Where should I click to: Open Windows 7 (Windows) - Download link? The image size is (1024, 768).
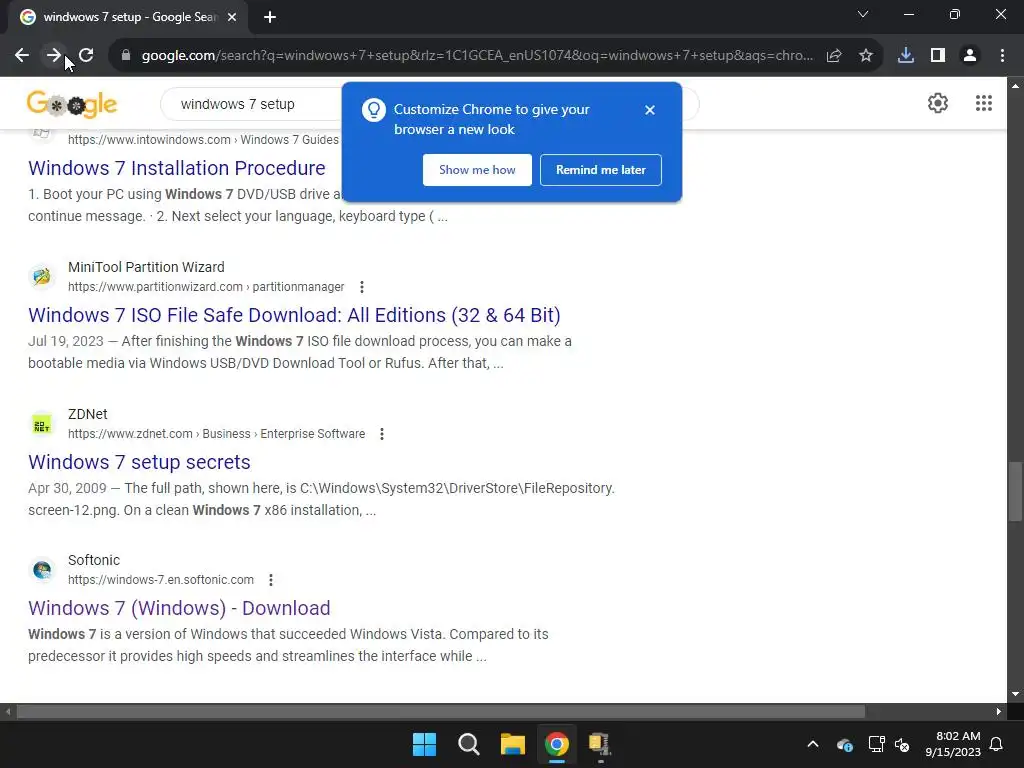click(179, 608)
